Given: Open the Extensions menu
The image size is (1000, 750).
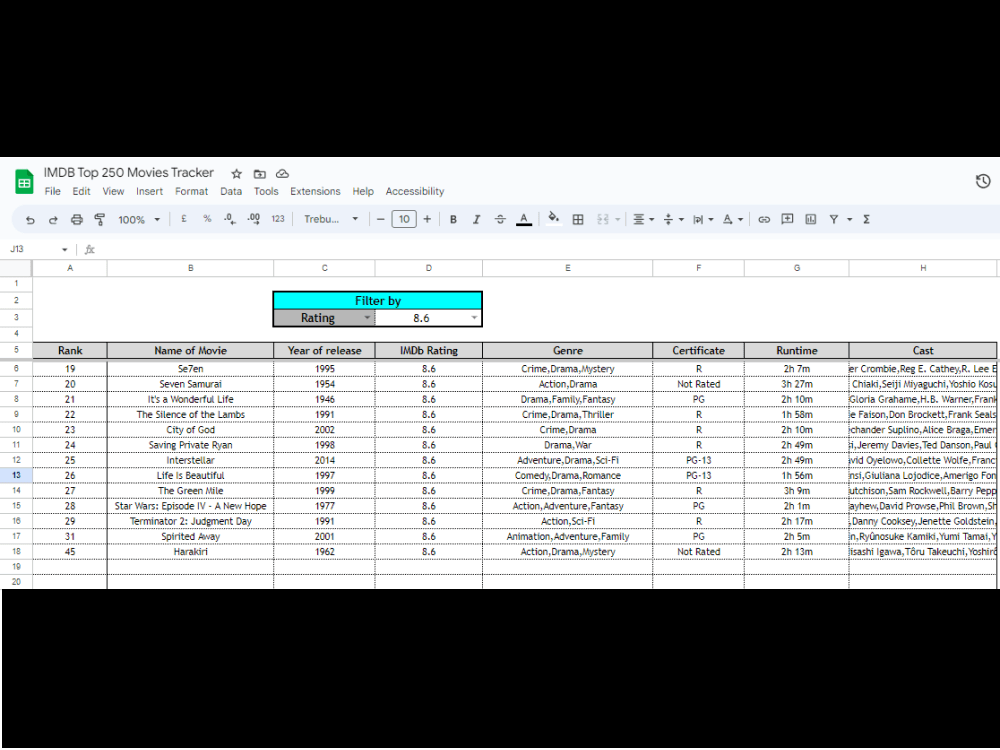Looking at the screenshot, I should [315, 191].
